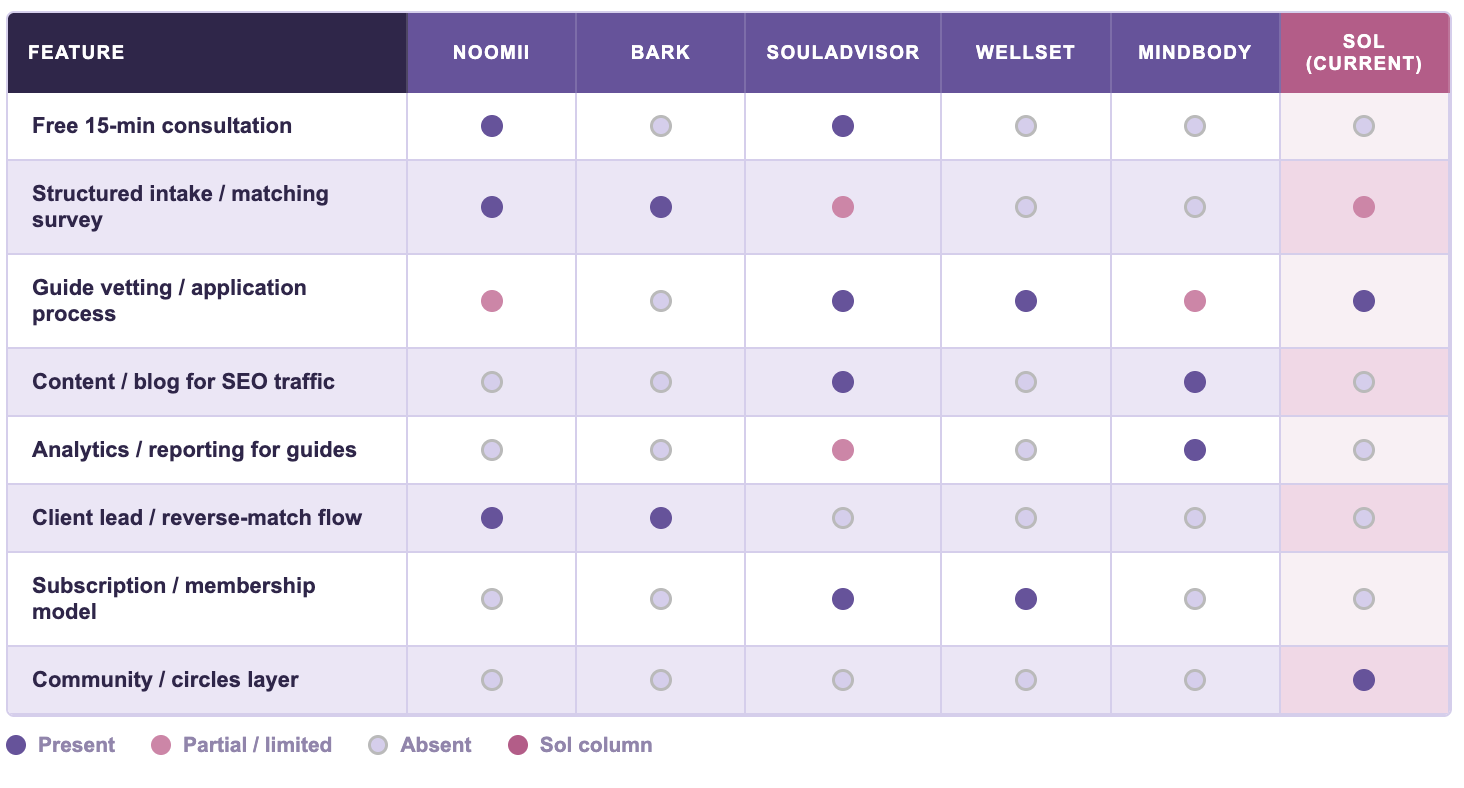Click the 'Free 15-min consultation' row label
Screen dimensions: 1464x788
(162, 126)
